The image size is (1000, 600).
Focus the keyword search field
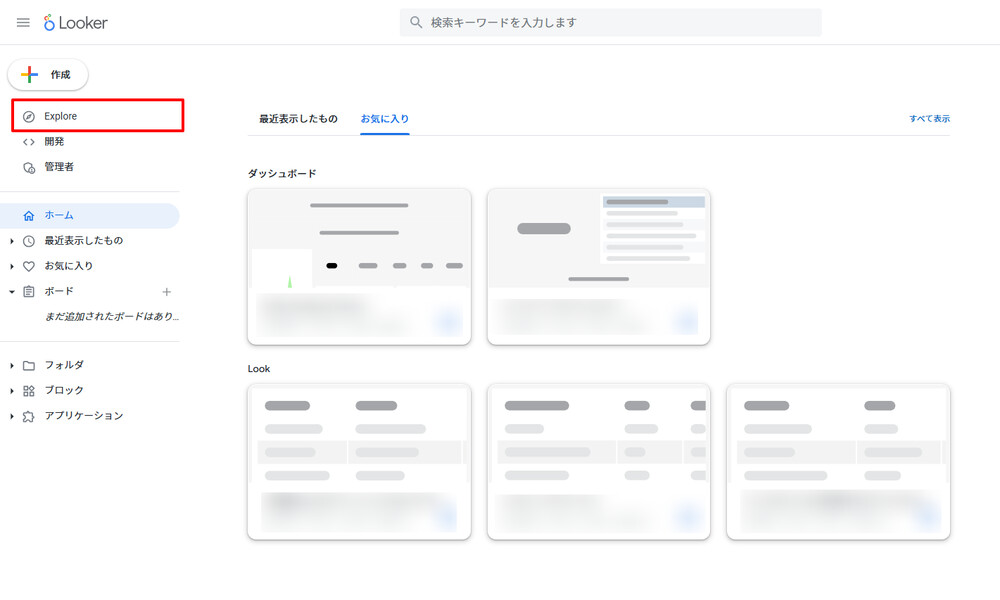click(610, 22)
